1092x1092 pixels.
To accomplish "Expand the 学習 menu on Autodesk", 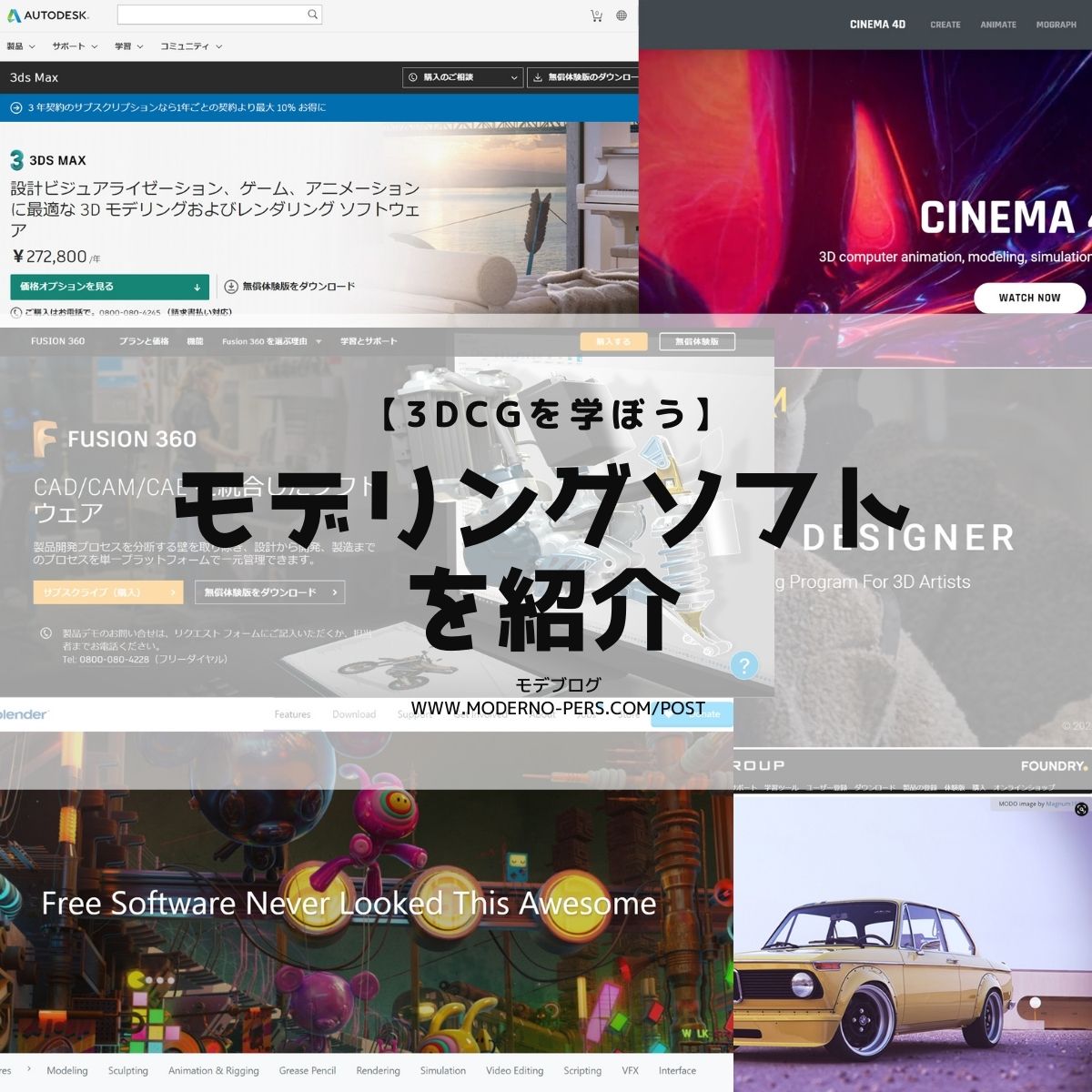I will [x=128, y=46].
